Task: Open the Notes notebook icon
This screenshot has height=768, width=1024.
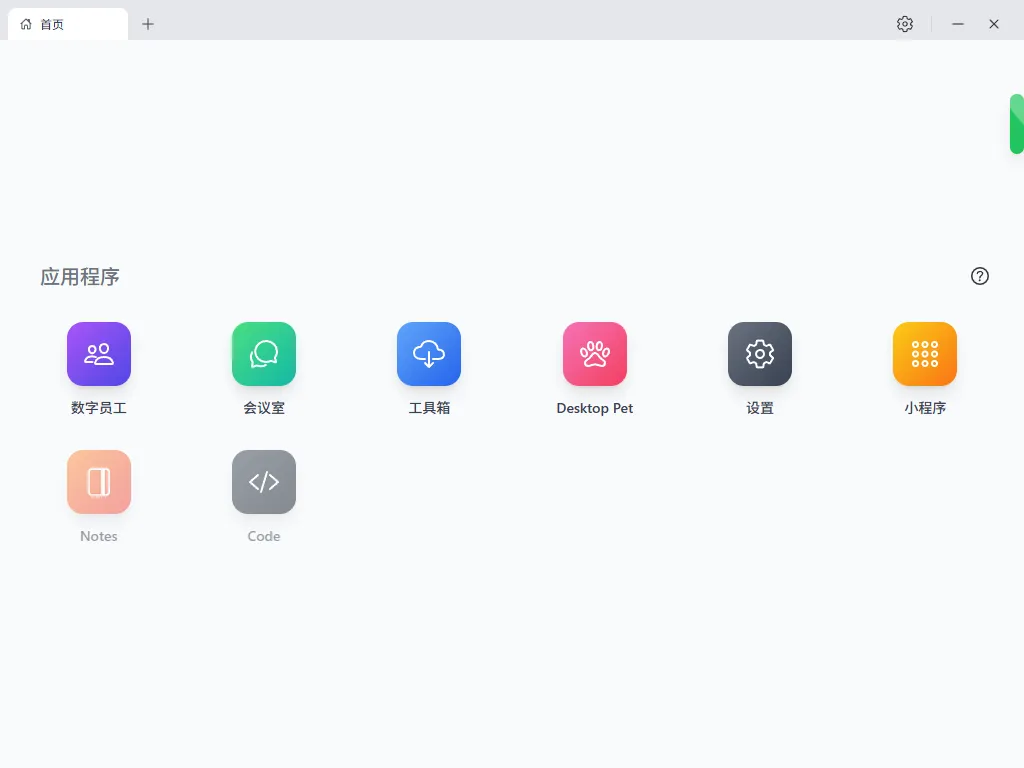Action: click(x=99, y=482)
